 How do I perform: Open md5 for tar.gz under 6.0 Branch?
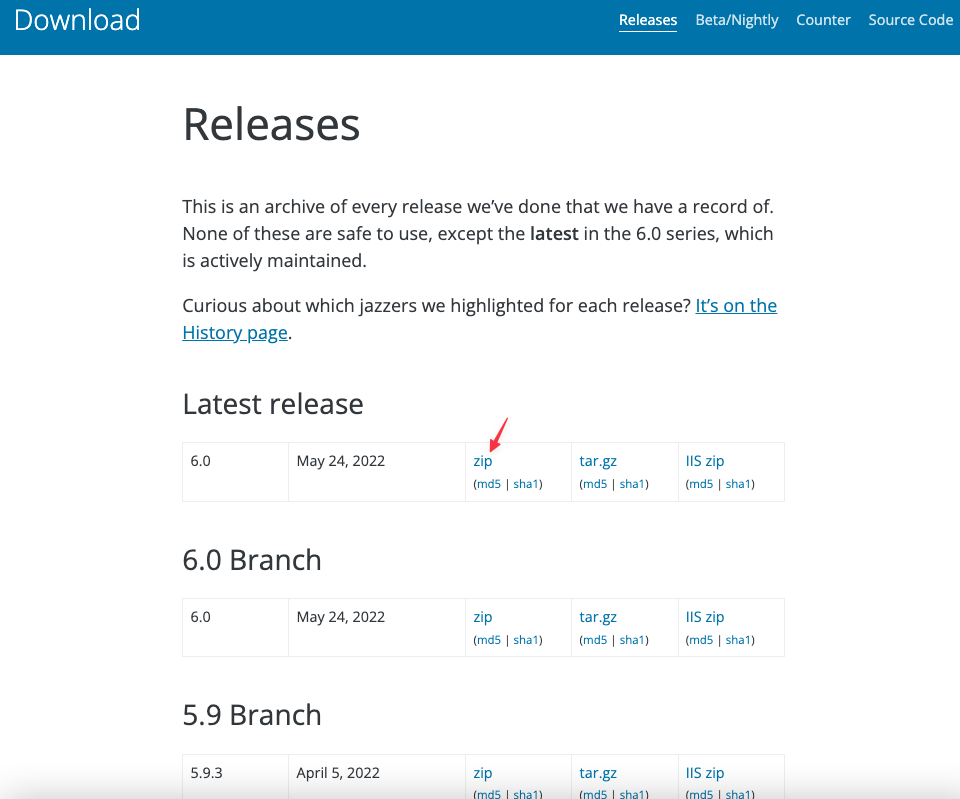[595, 640]
